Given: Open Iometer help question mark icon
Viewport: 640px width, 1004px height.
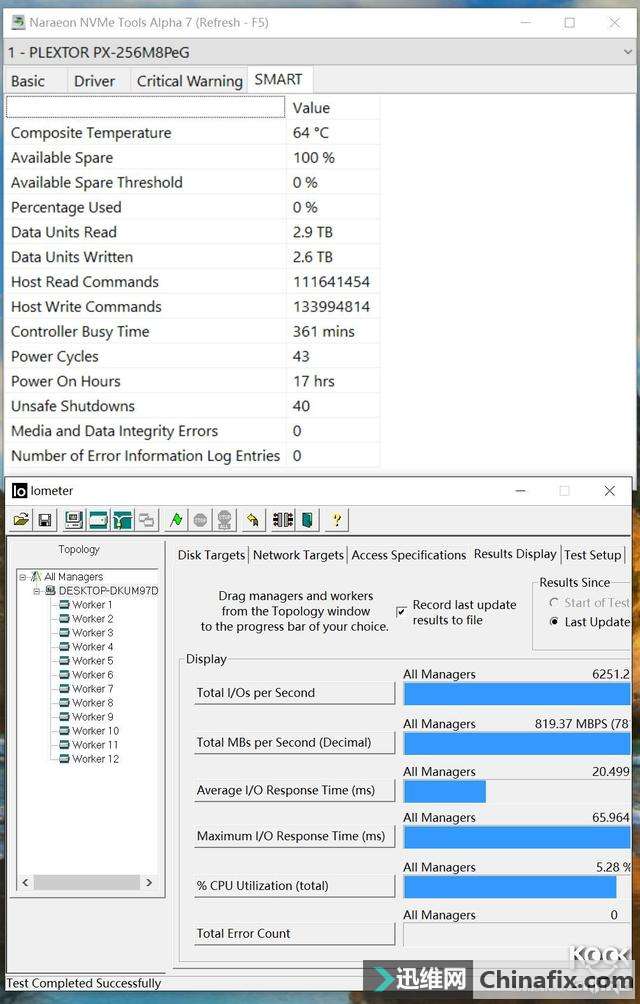Looking at the screenshot, I should tap(337, 520).
